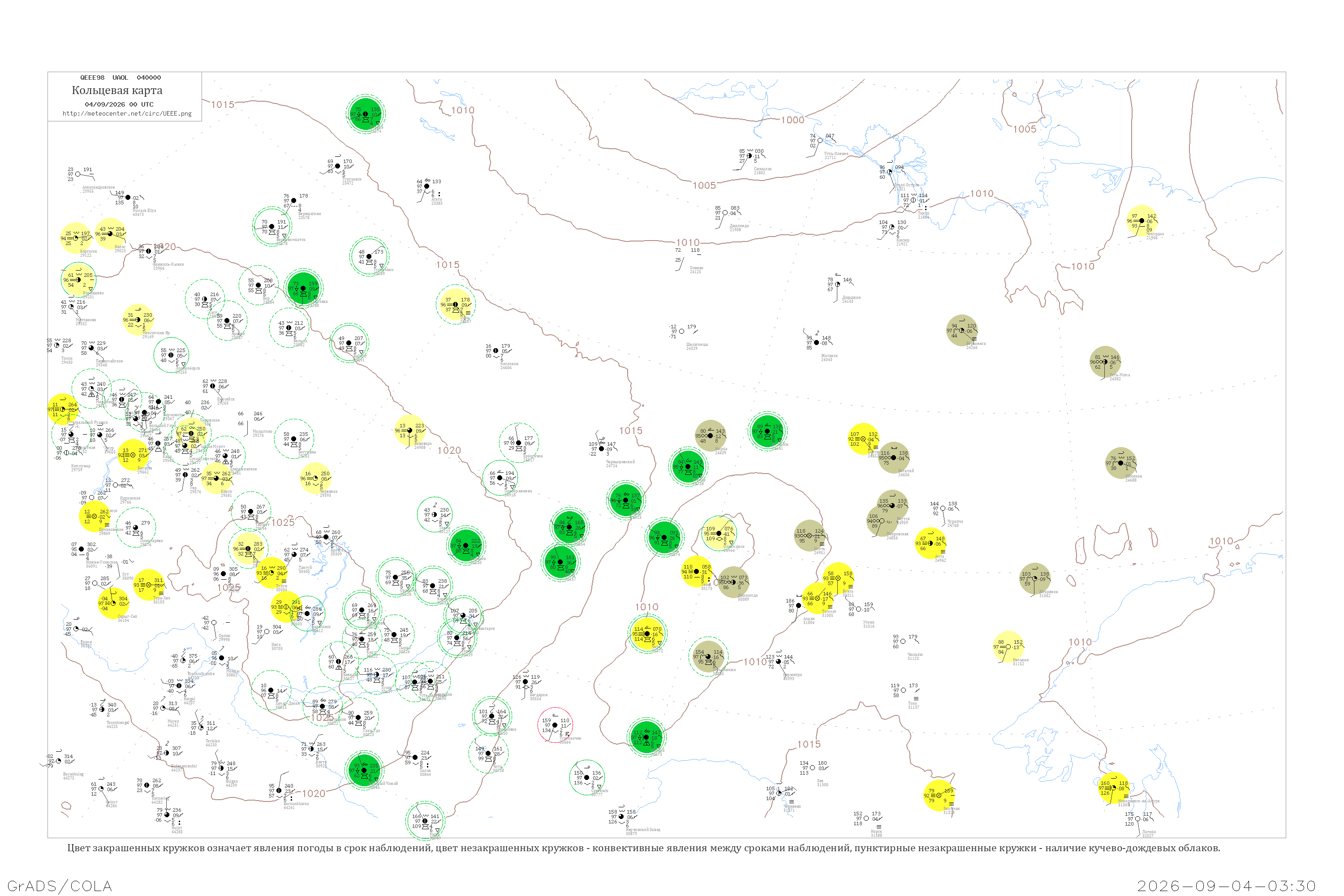The width and height of the screenshot is (1344, 896).
Task: Click the meteocenter.net UEEE.png URL
Action: click(127, 114)
